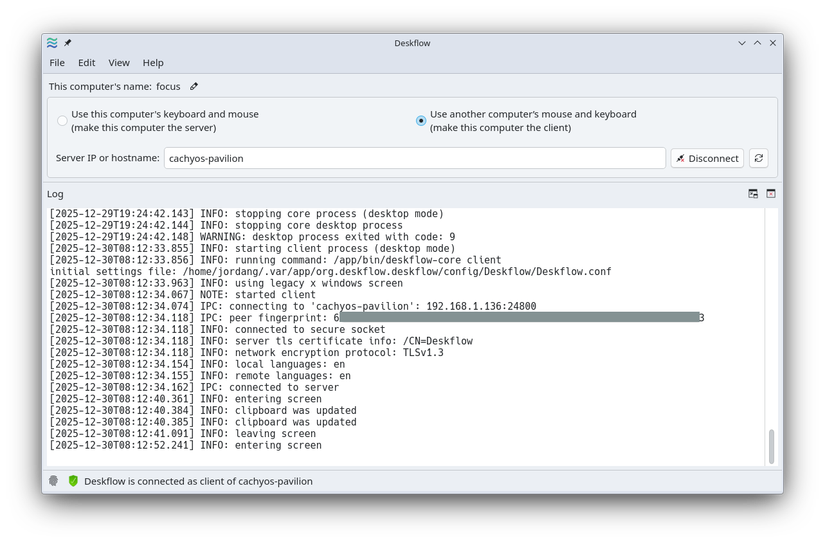The width and height of the screenshot is (825, 543).
Task: Click log line 'server tls certificate info: /CN=Deskflow'
Action: [x=261, y=341]
